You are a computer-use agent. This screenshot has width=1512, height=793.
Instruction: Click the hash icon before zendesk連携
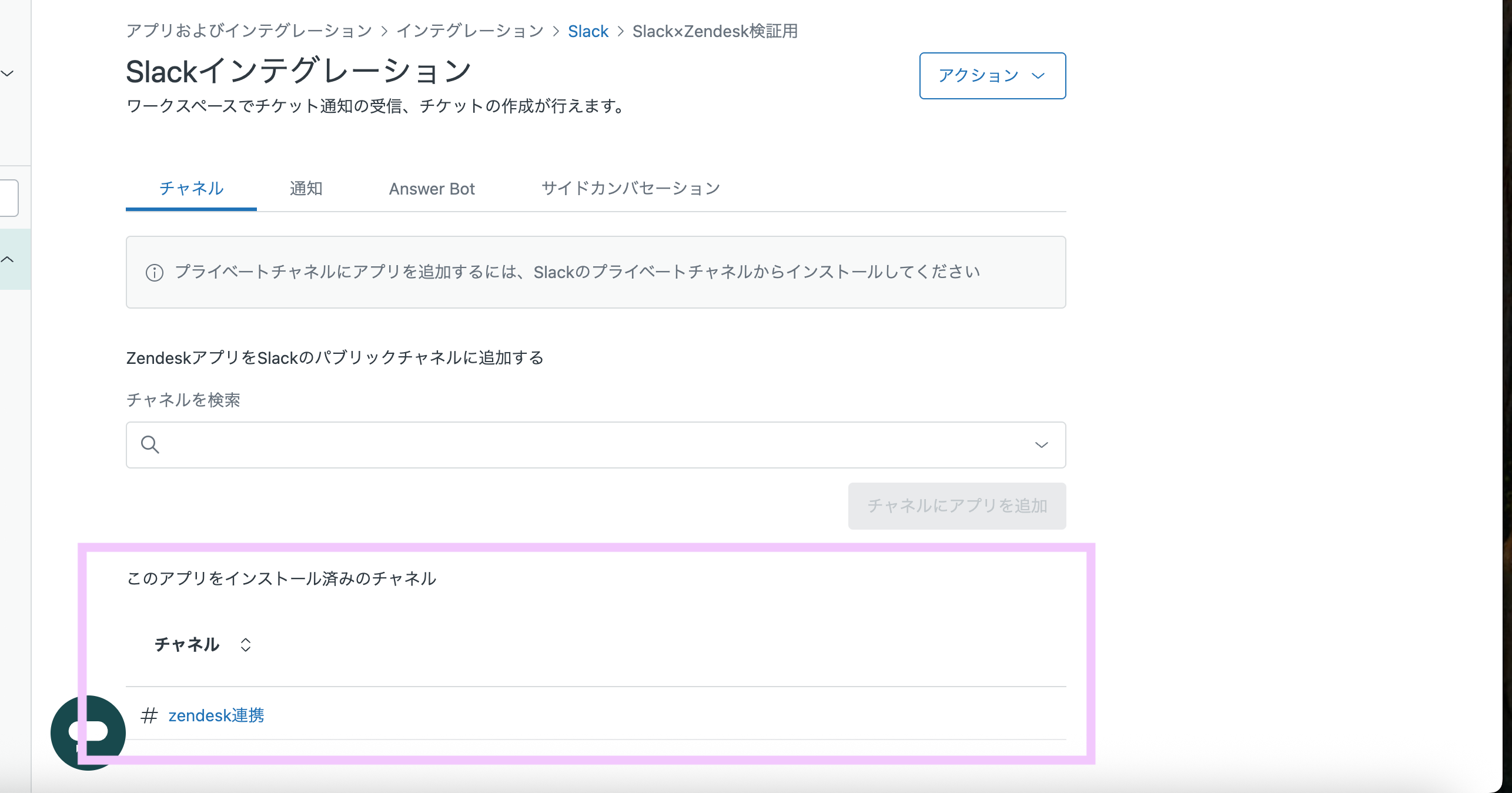[x=149, y=715]
